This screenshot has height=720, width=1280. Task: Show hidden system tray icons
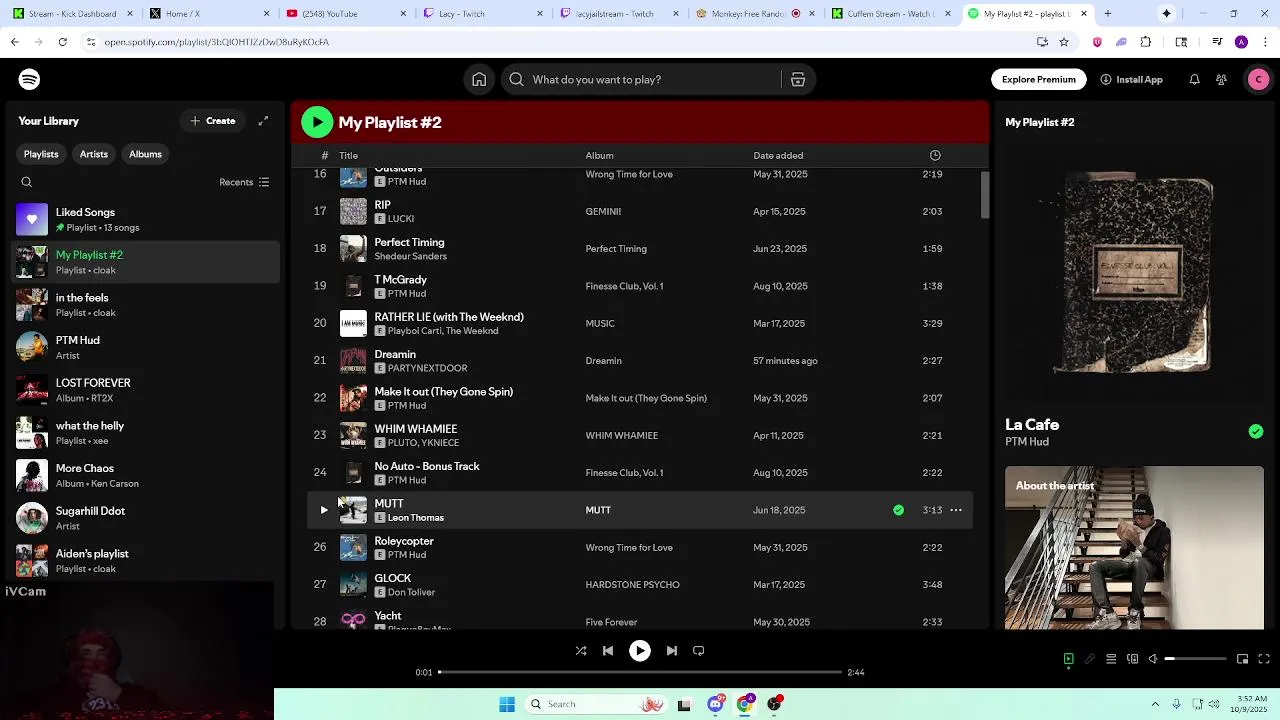click(x=1155, y=704)
